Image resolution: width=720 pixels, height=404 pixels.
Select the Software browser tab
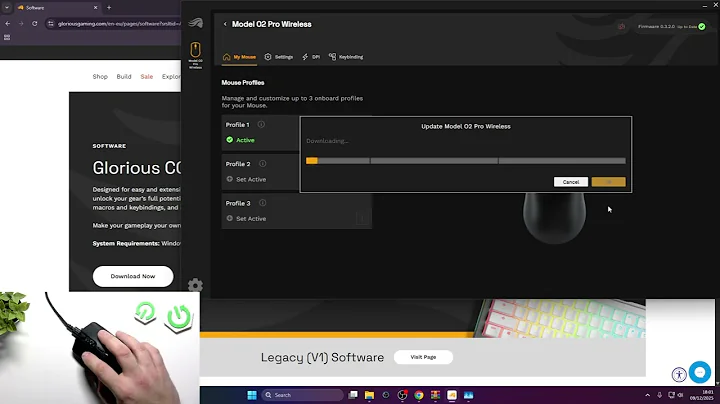pos(57,8)
